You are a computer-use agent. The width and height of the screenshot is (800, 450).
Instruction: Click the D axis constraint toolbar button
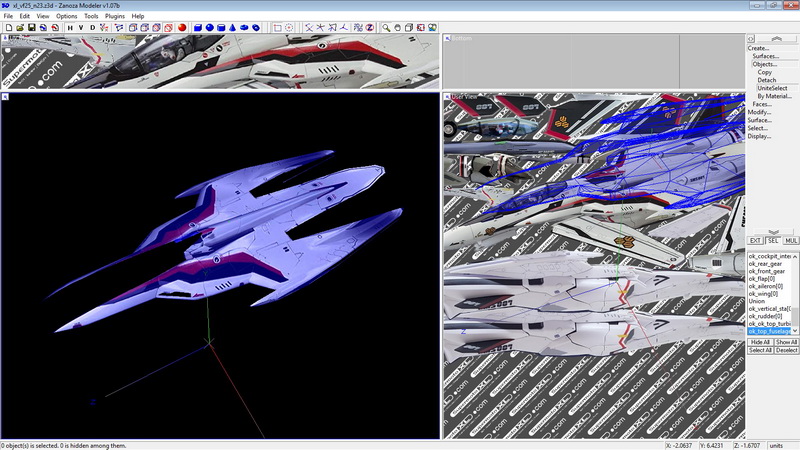pyautogui.click(x=92, y=28)
